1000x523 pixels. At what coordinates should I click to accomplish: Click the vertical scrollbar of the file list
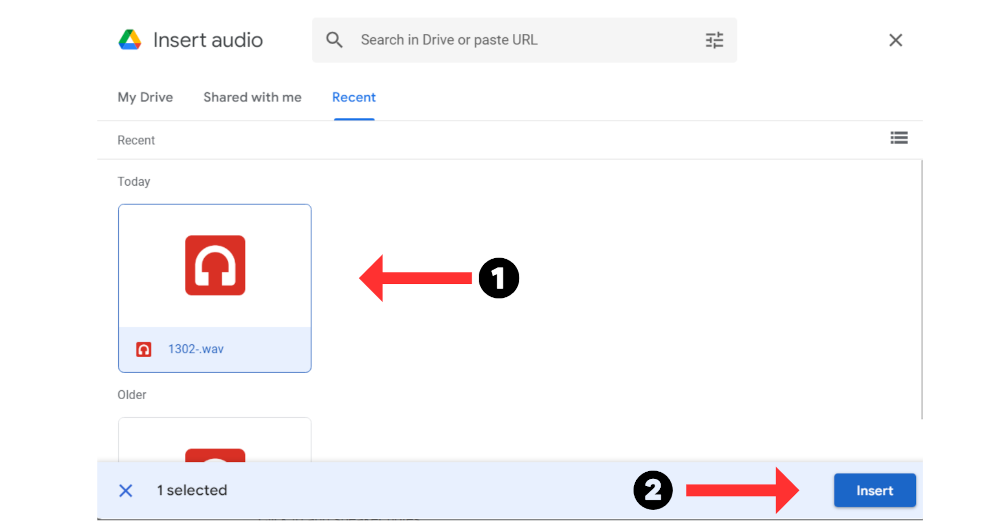(x=922, y=290)
